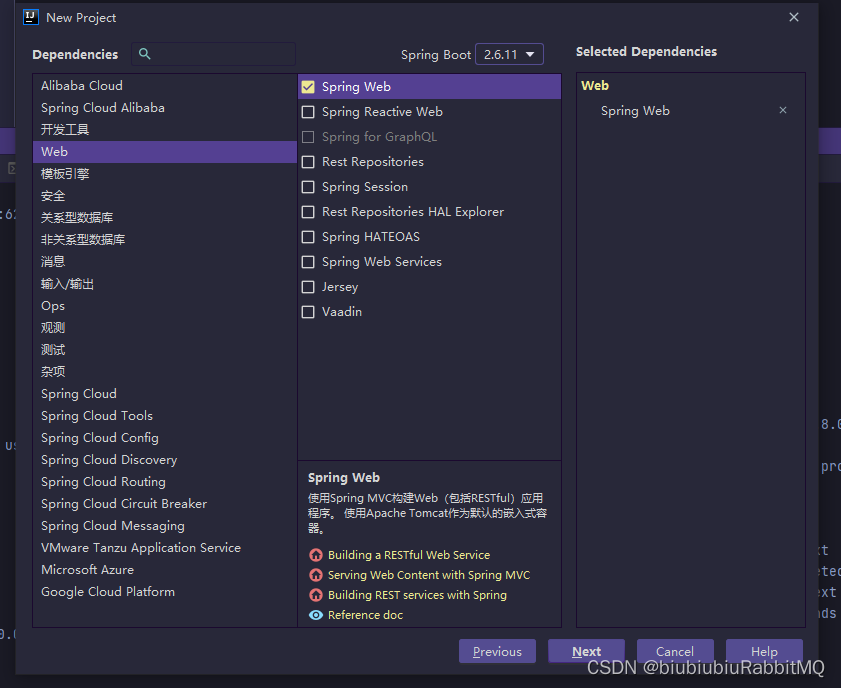Click the Next button
The height and width of the screenshot is (688, 841).
tap(586, 651)
